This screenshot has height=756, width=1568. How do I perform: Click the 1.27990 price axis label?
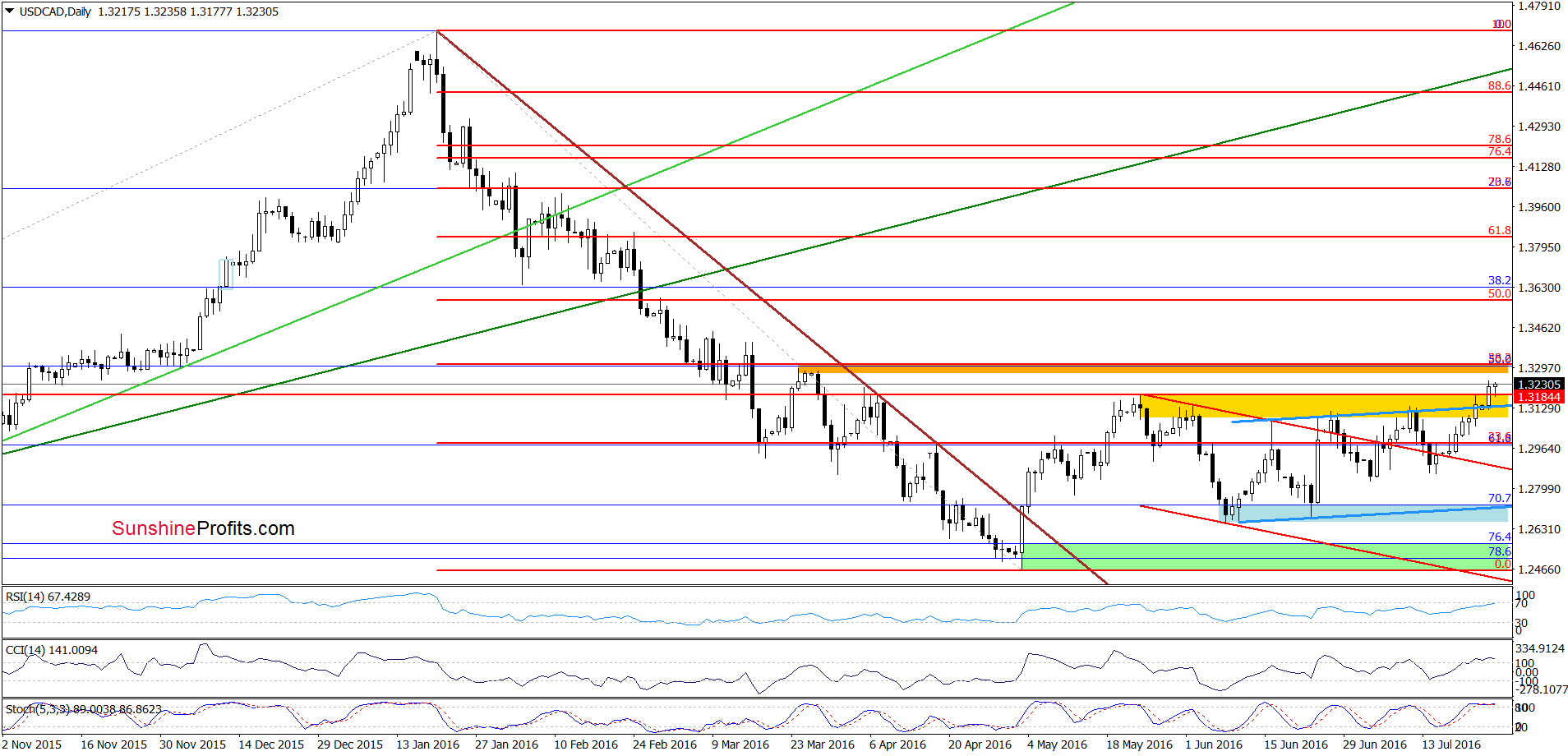(1538, 489)
